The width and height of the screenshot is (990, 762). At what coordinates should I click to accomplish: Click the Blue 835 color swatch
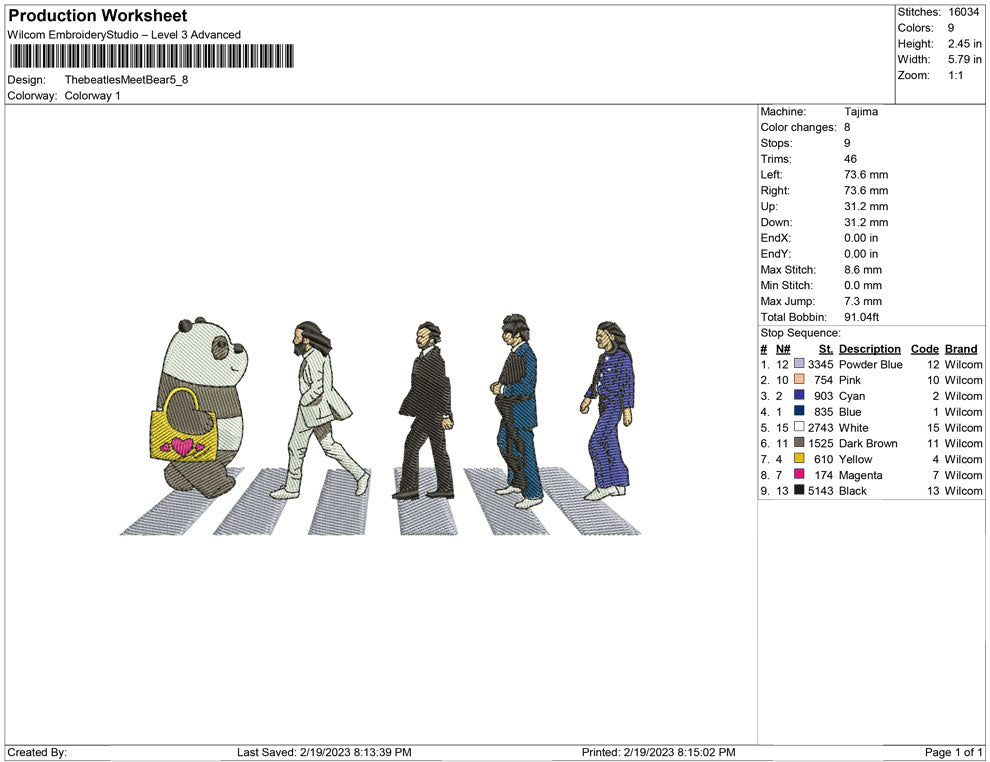point(799,411)
